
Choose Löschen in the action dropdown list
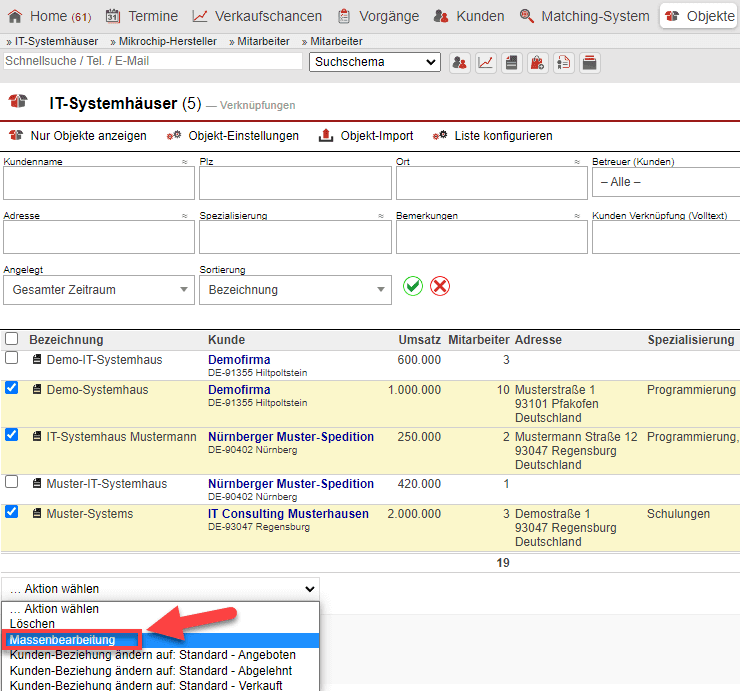pyautogui.click(x=32, y=624)
